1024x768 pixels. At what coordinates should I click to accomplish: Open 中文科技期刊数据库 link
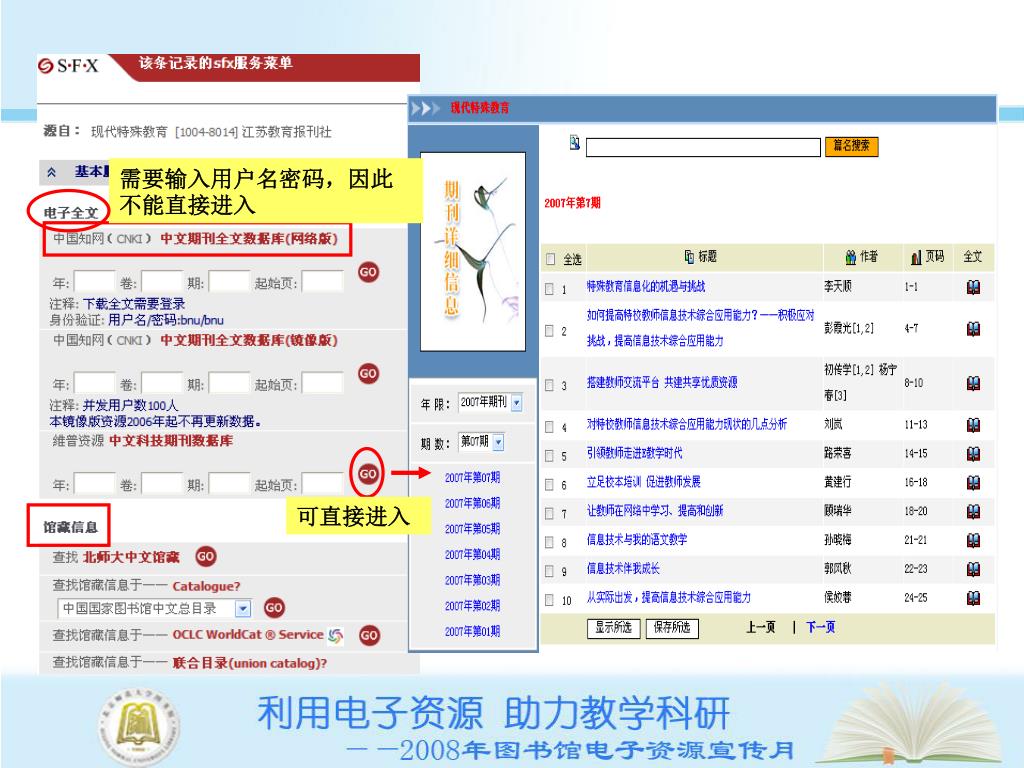pyautogui.click(x=171, y=441)
